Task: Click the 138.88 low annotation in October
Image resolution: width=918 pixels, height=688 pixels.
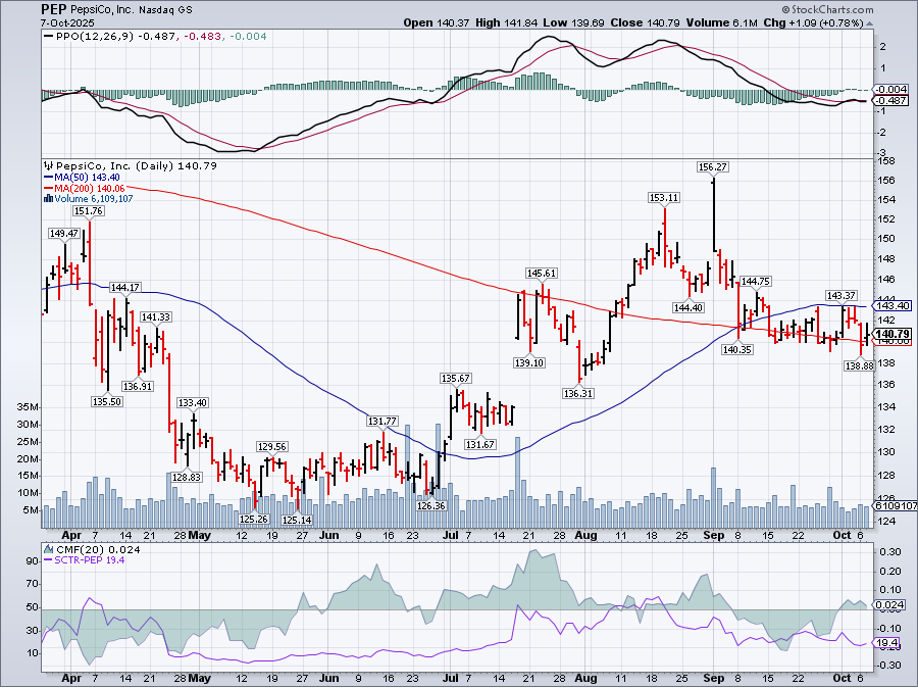Action: (x=859, y=367)
